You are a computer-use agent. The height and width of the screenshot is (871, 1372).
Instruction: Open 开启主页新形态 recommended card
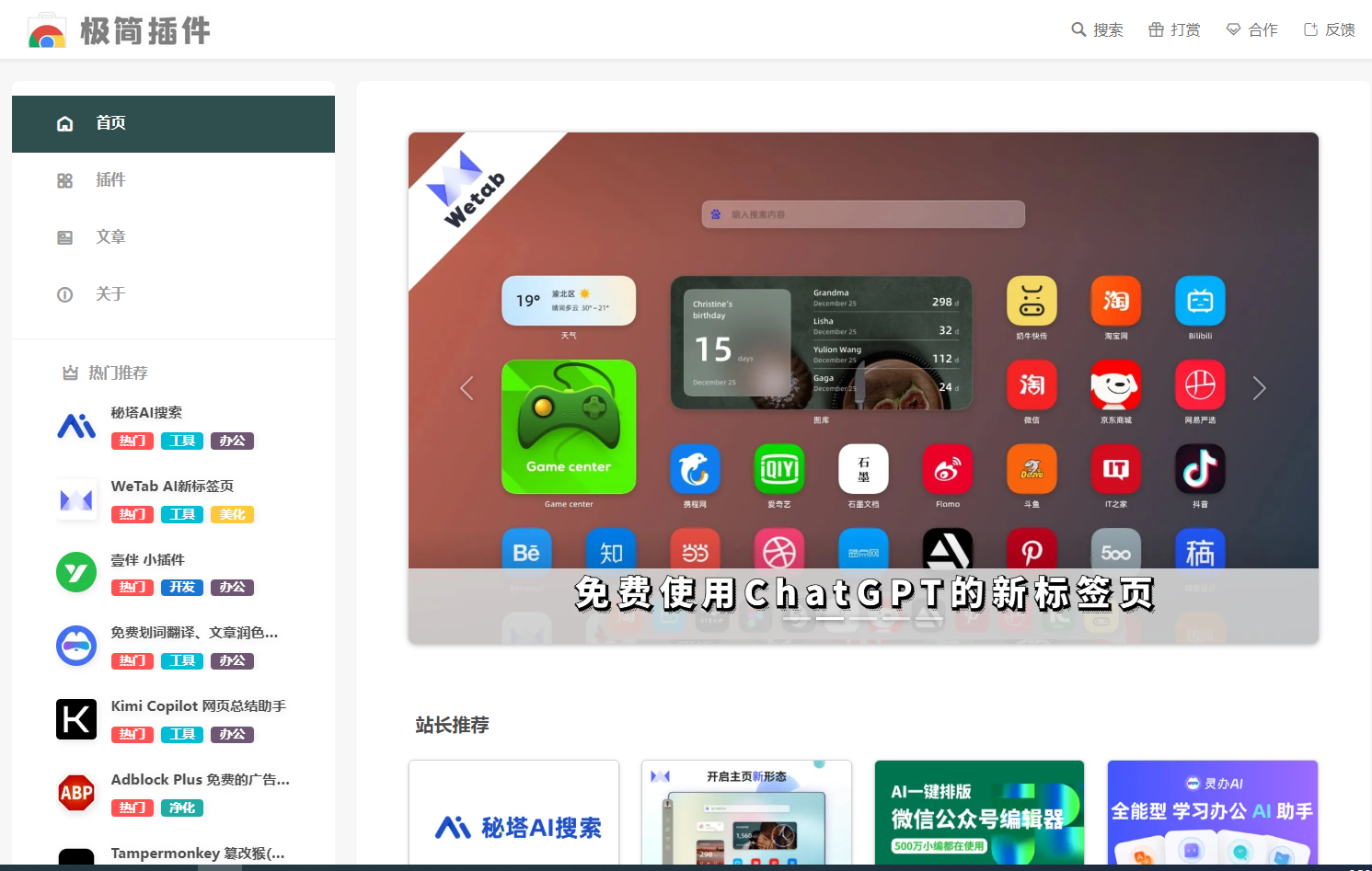click(746, 813)
